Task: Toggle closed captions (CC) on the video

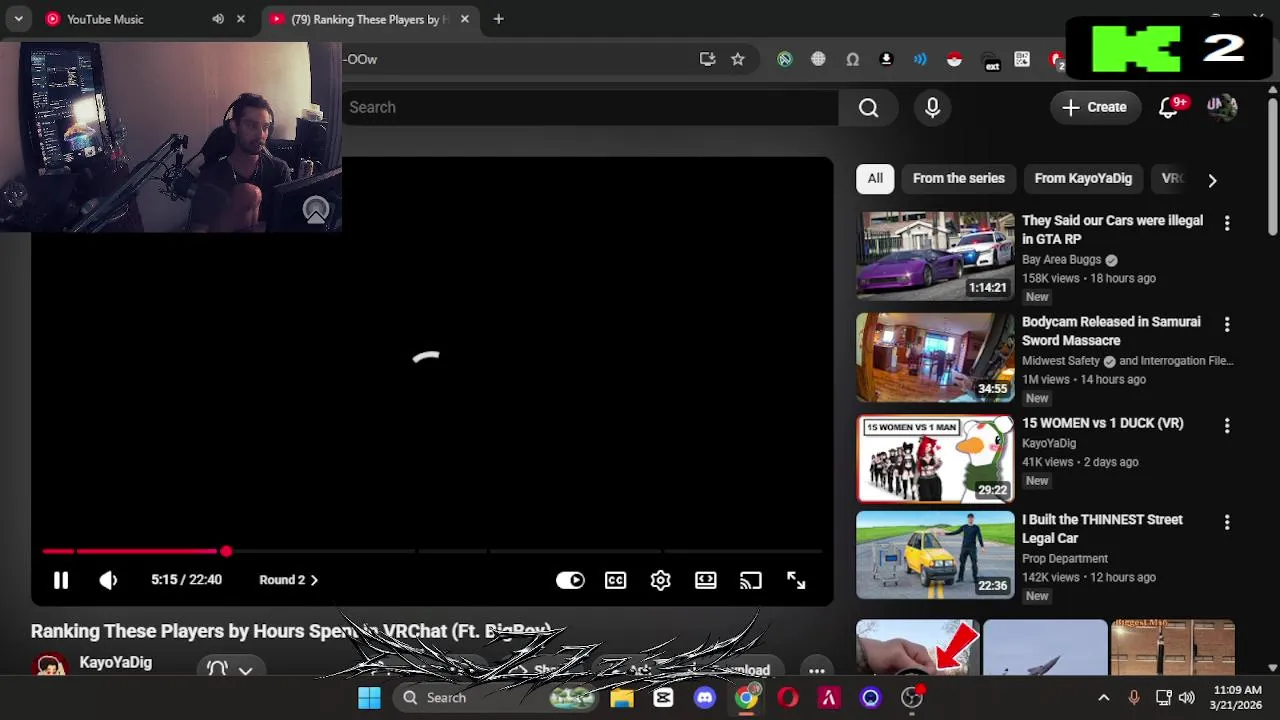Action: tap(615, 580)
